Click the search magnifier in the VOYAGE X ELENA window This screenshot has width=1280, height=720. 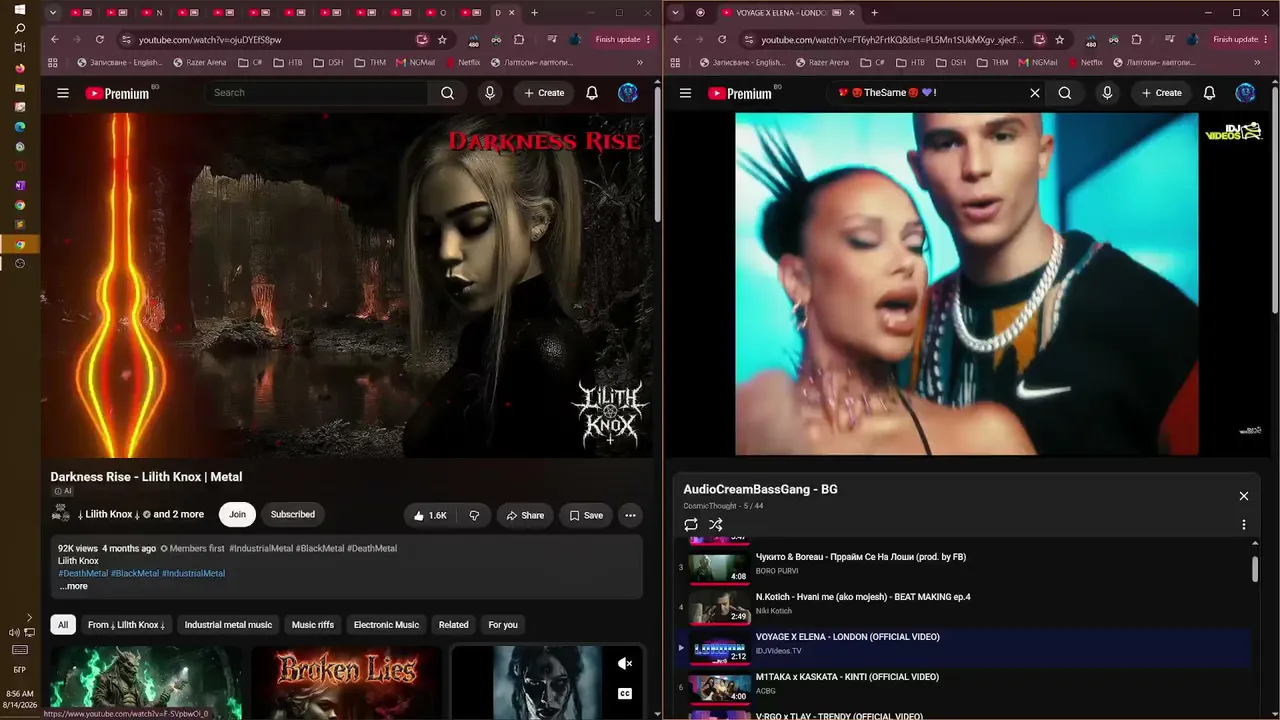click(1065, 93)
